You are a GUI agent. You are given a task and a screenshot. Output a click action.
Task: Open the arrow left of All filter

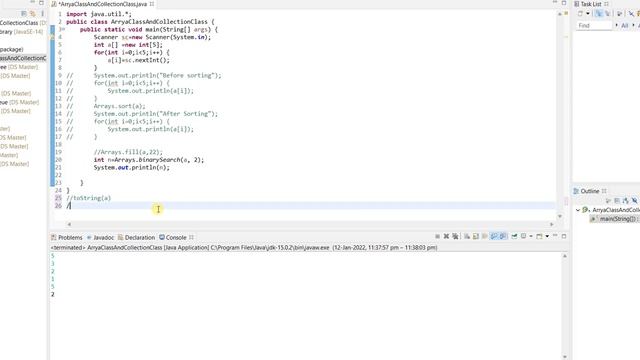pyautogui.click(x=616, y=25)
